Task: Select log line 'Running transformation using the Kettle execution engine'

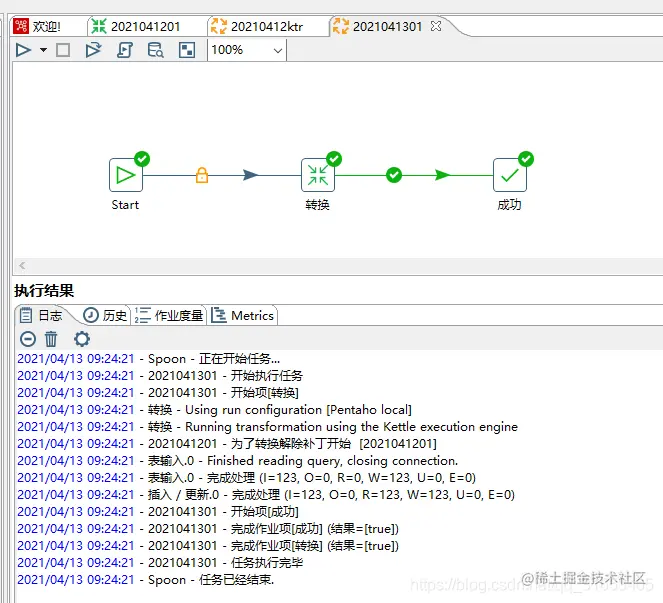Action: coord(267,427)
